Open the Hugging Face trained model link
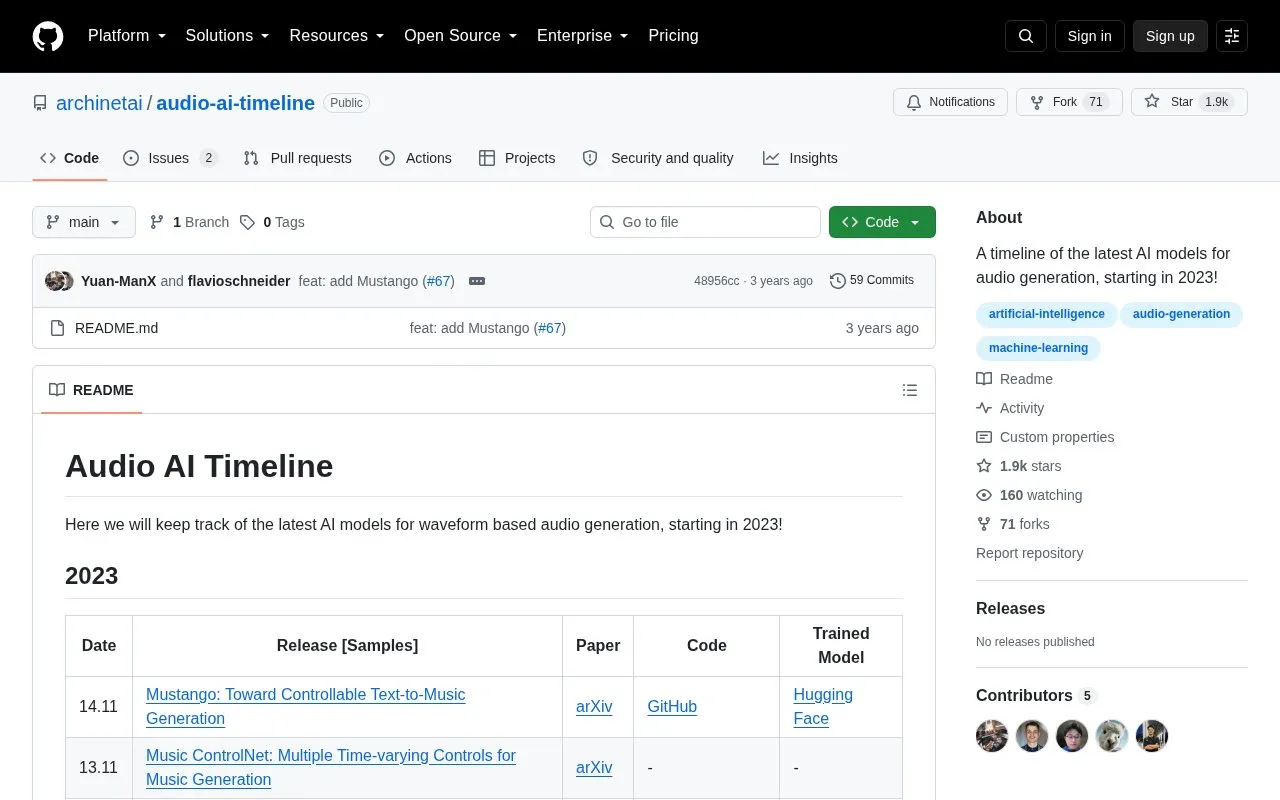The width and height of the screenshot is (1280, 800). (x=823, y=706)
